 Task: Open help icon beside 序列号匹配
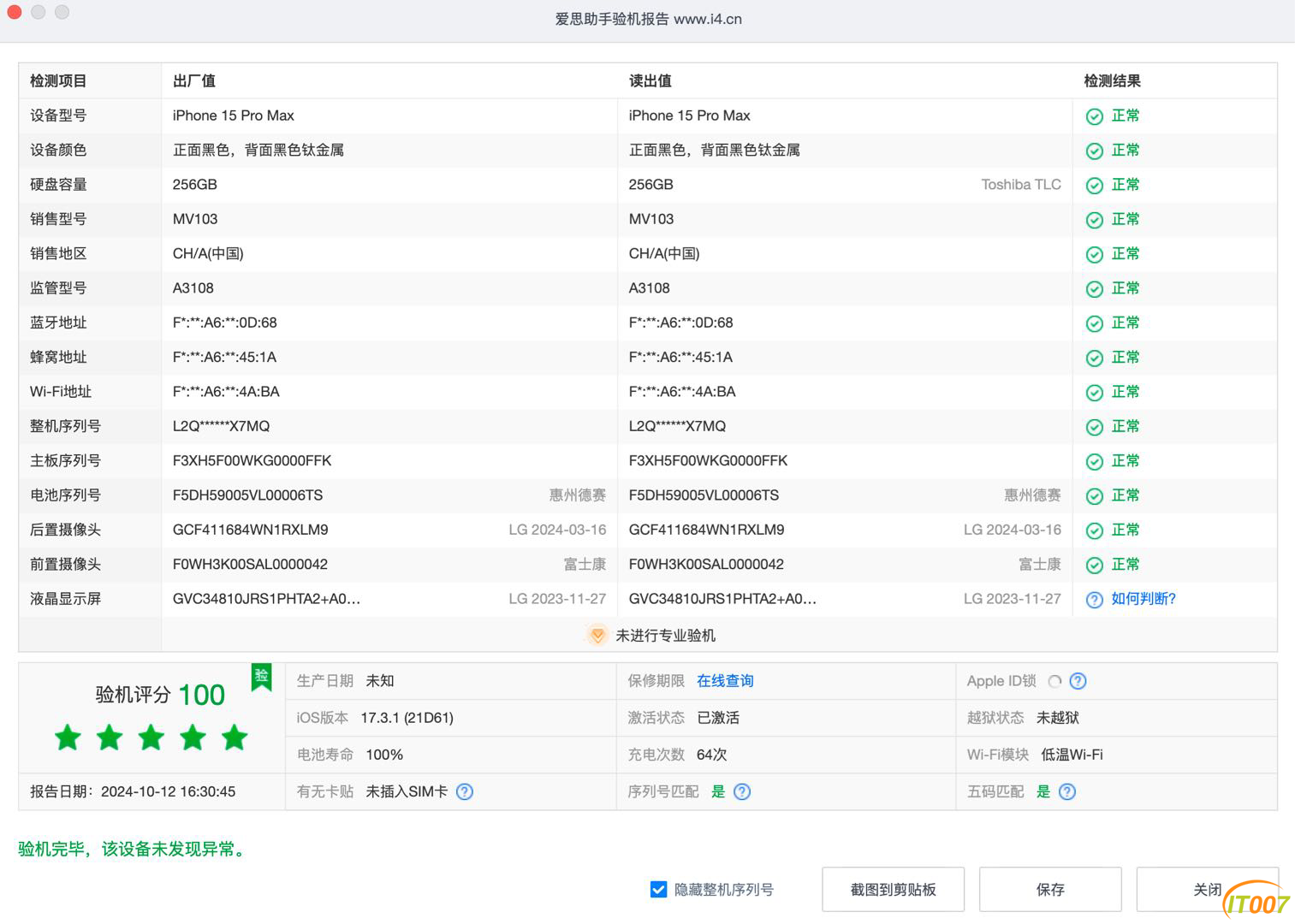pos(742,791)
